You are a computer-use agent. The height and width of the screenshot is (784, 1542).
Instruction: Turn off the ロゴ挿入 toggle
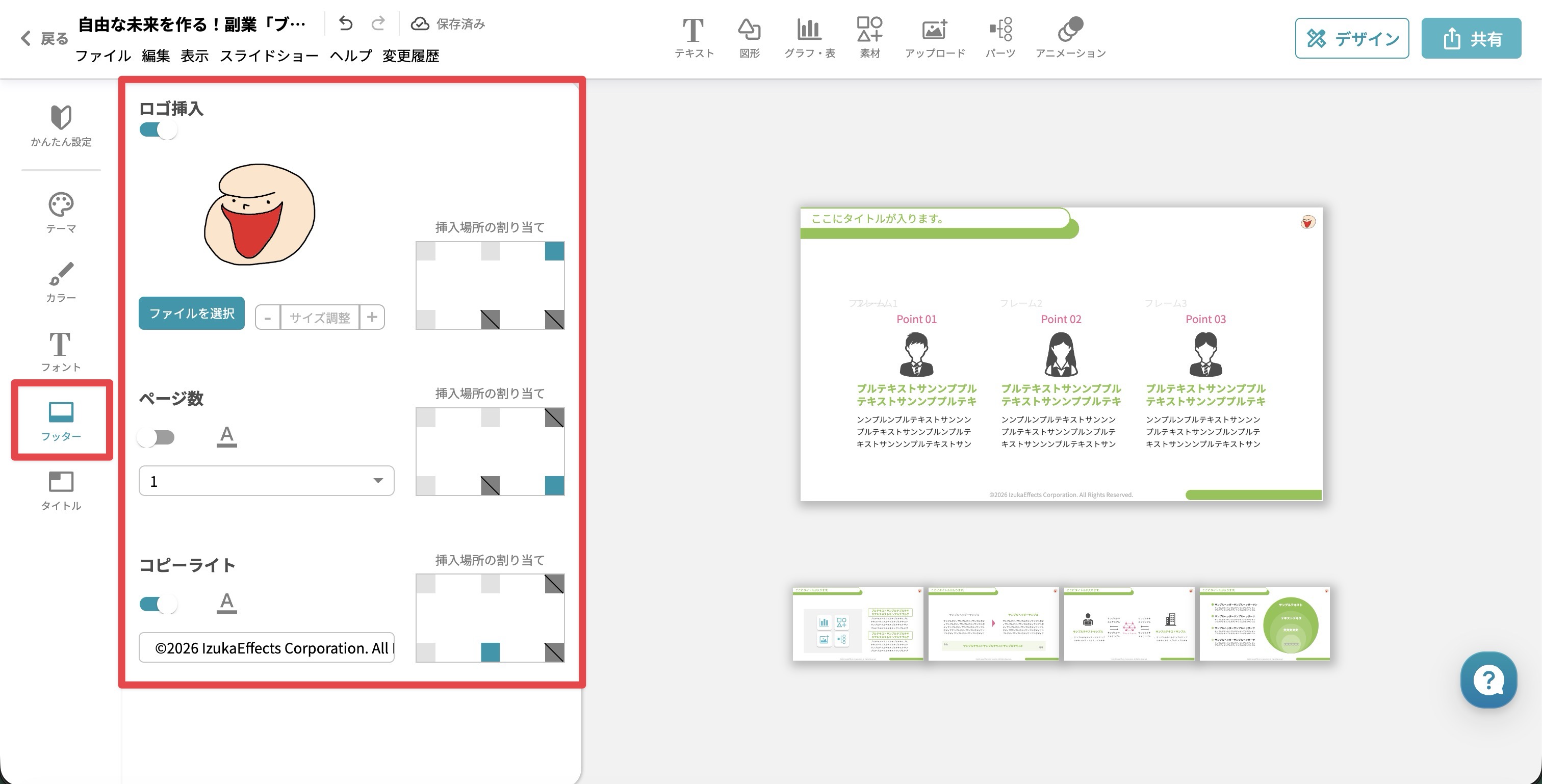(158, 130)
